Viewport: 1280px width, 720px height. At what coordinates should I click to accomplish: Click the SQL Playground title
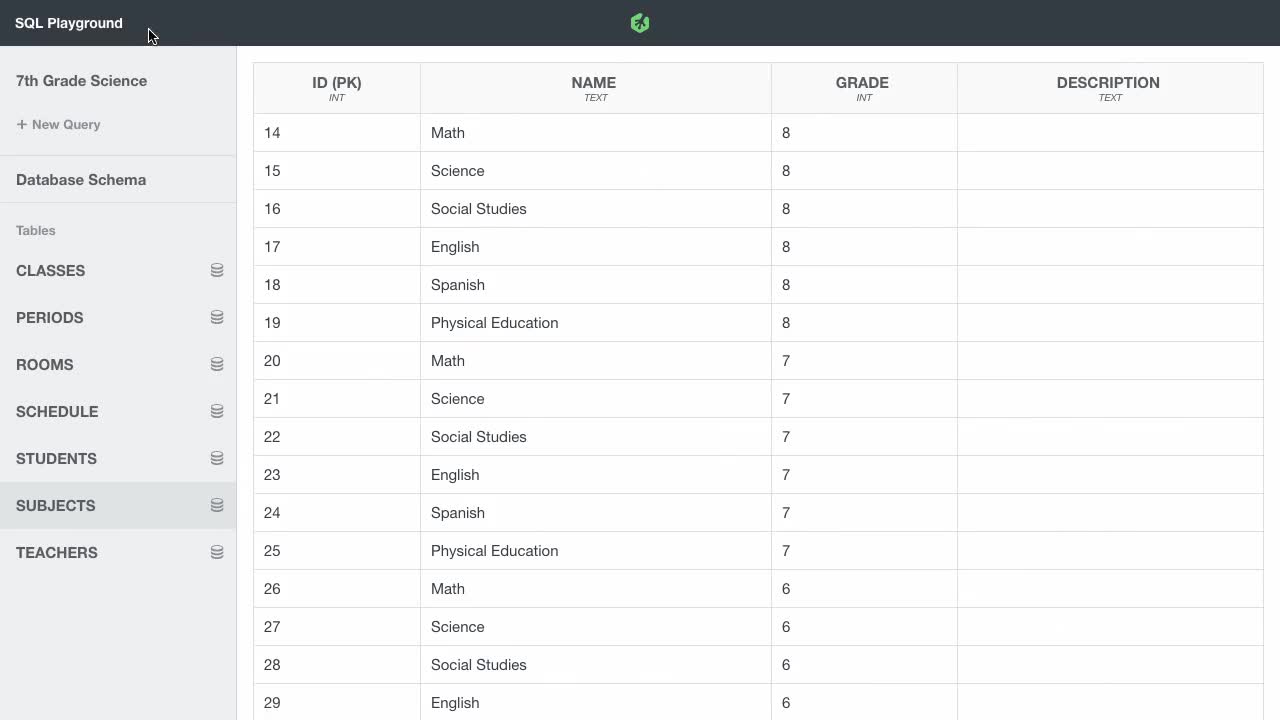pos(68,22)
